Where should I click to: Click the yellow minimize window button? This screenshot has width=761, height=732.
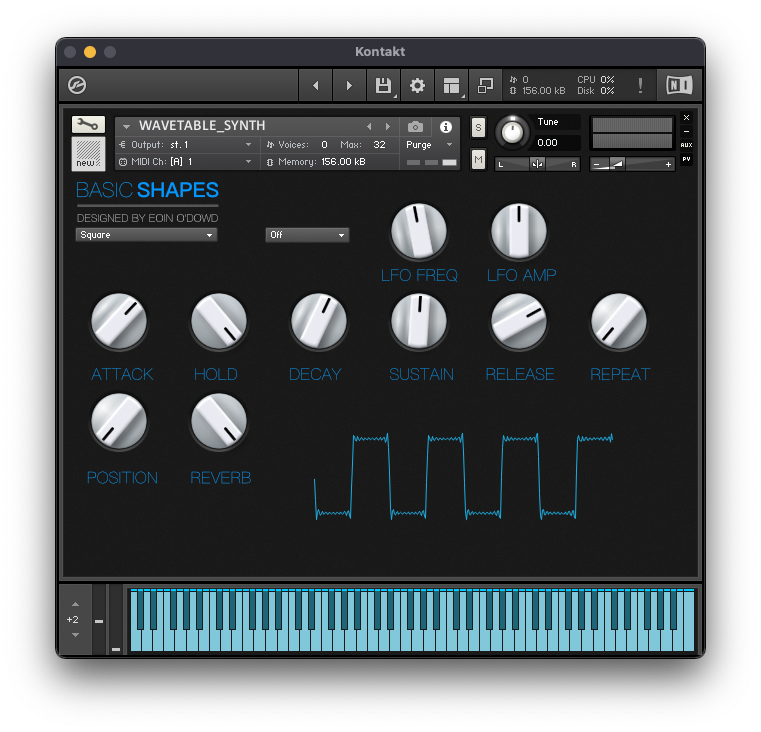coord(90,52)
